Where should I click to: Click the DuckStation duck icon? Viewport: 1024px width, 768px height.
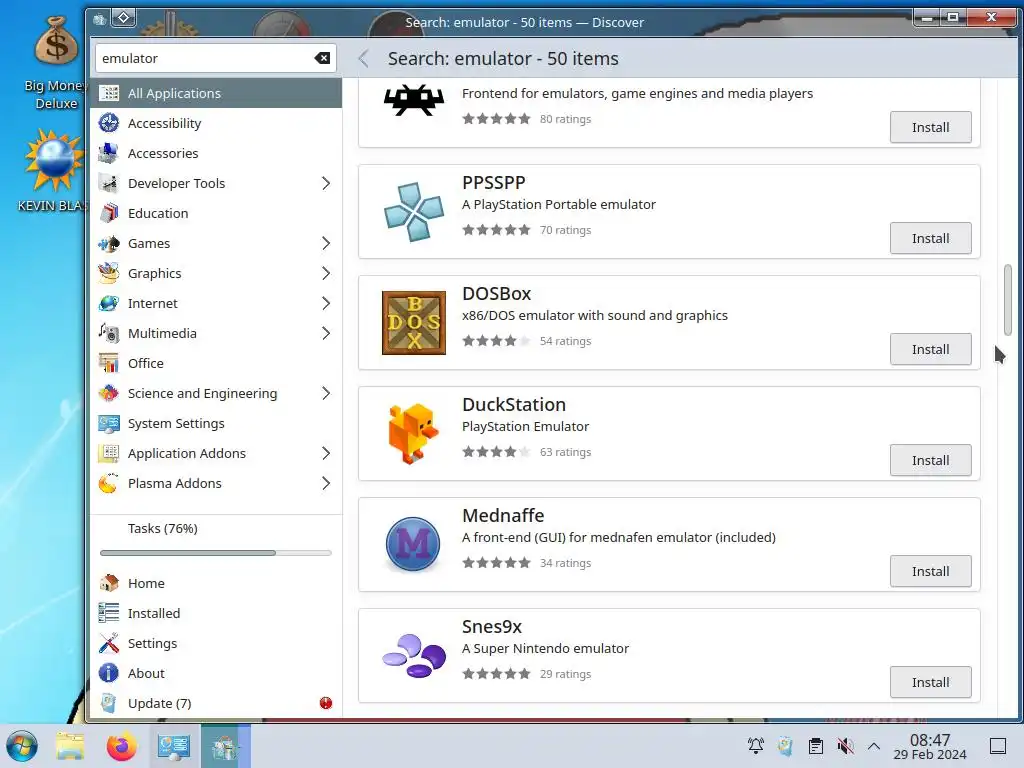[x=414, y=434]
